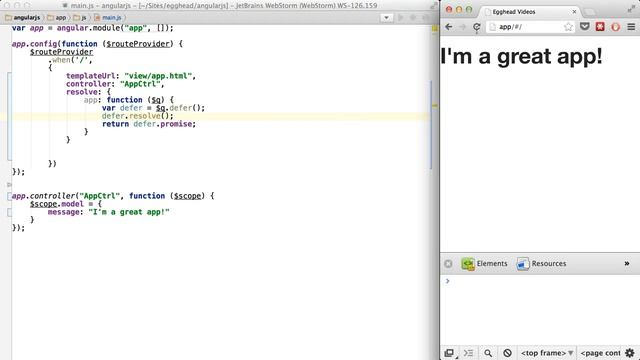640x360 pixels.
Task: Close the DevTools panel
Action: coord(448,264)
